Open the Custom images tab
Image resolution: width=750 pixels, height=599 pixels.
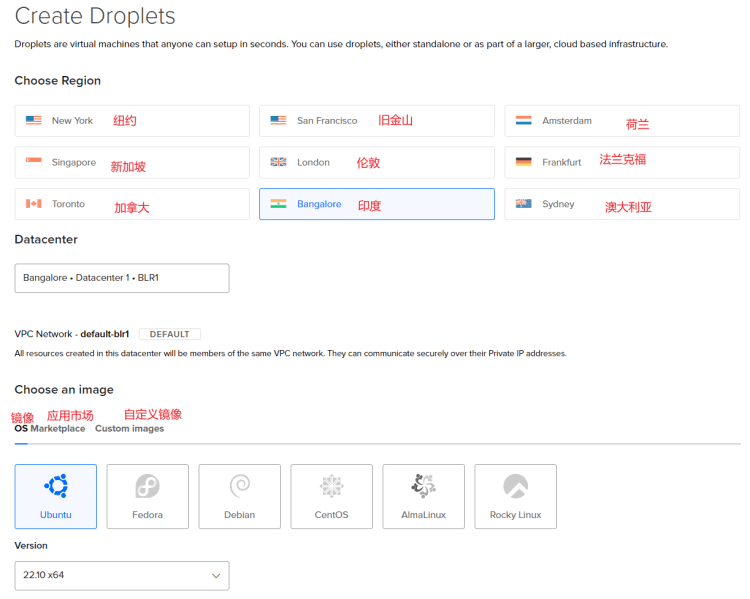[130, 428]
